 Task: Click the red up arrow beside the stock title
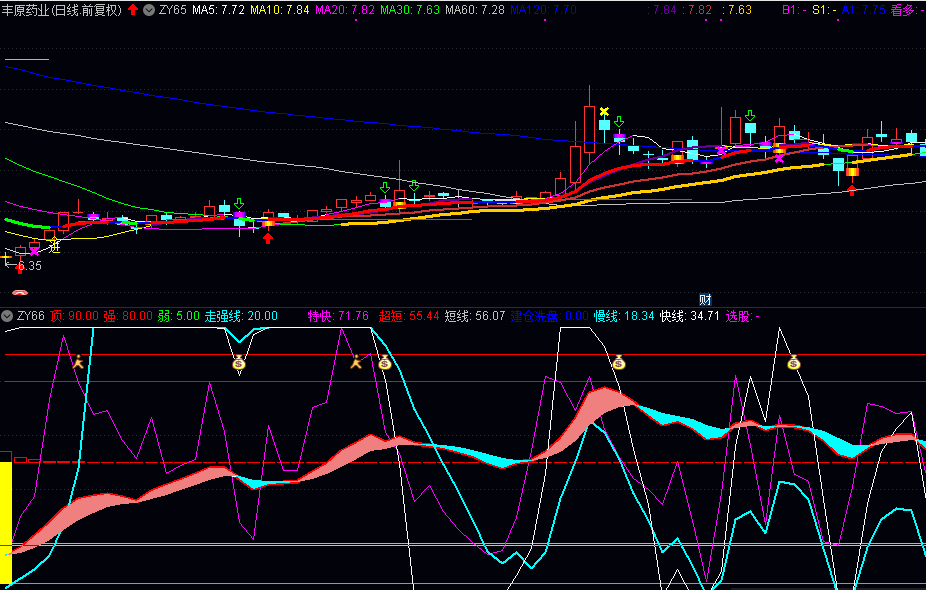pyautogui.click(x=133, y=9)
